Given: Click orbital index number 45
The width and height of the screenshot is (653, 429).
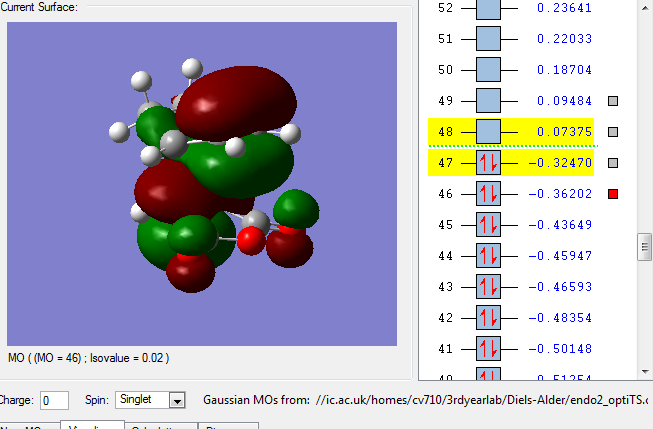Looking at the screenshot, I should (445, 224).
